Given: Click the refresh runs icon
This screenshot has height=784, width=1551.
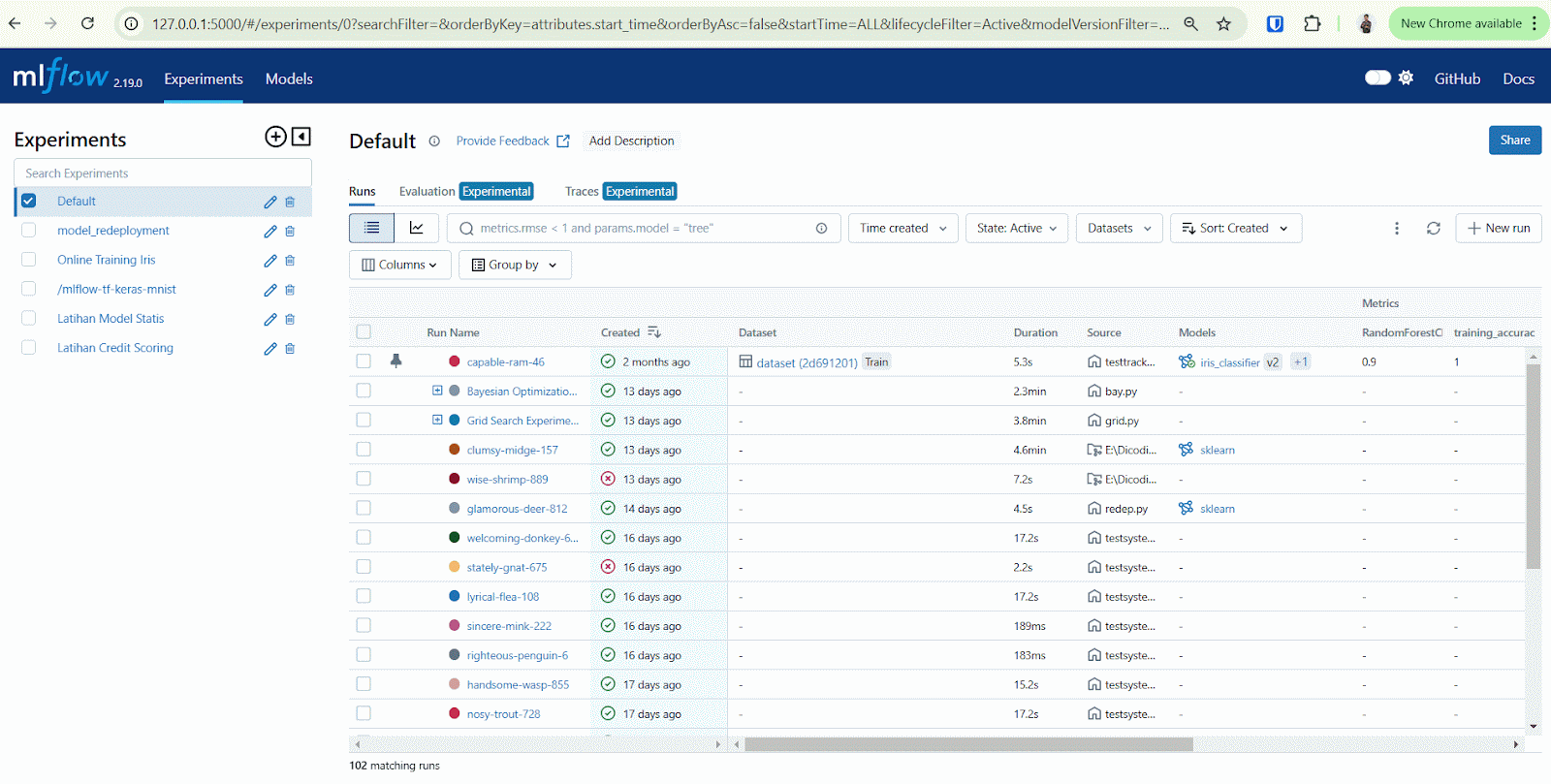Looking at the screenshot, I should click(x=1433, y=228).
